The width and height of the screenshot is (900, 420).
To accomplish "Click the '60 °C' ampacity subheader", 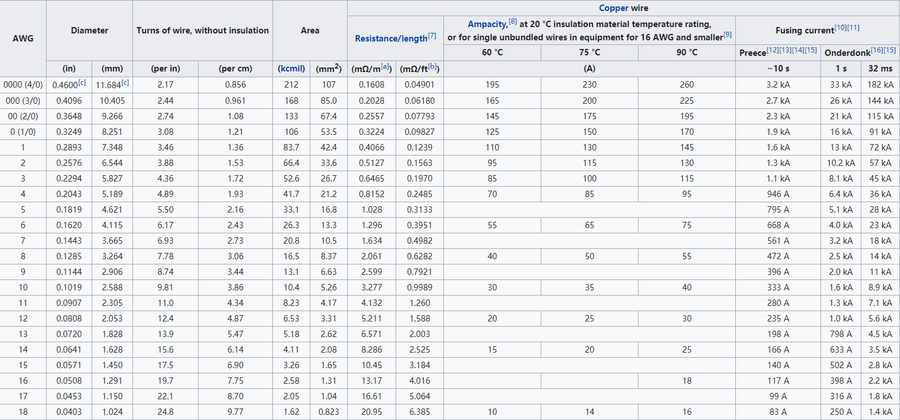I will (492, 53).
